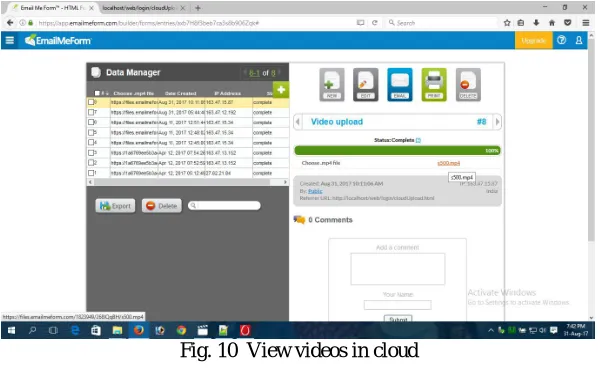Reload the page with browser refresh icon
The height and width of the screenshot is (380, 600).
coord(375,23)
